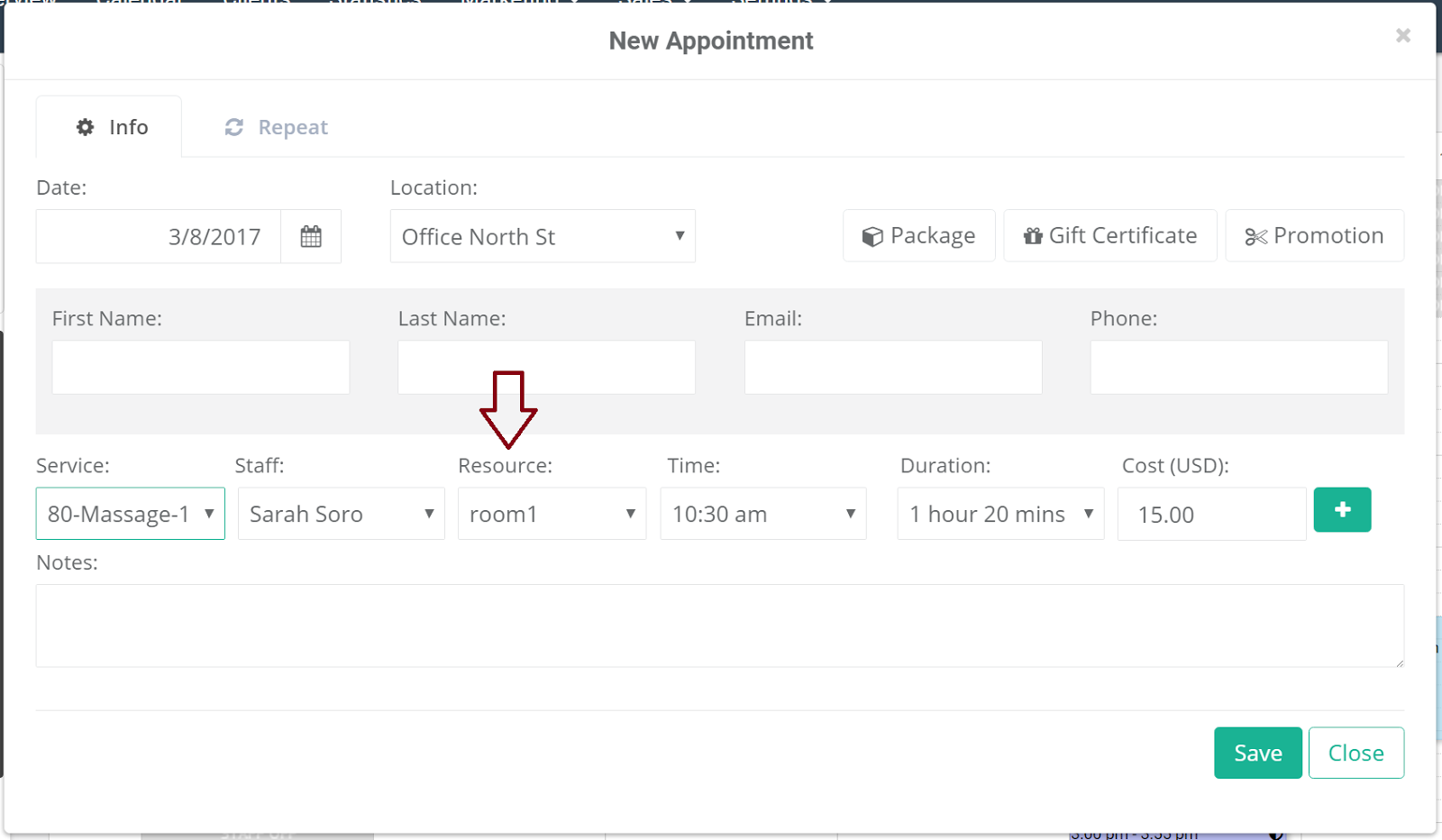Click the green plus icon to add service
The width and height of the screenshot is (1442, 840).
(x=1342, y=510)
